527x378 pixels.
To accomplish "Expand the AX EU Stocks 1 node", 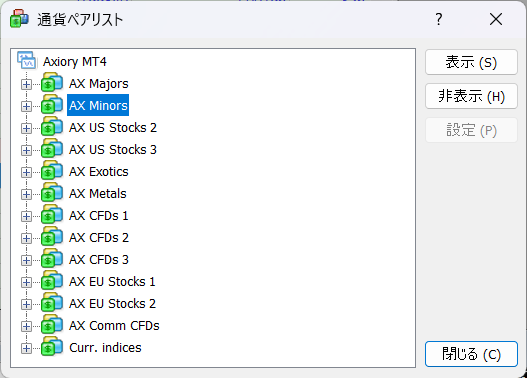I will pyautogui.click(x=26, y=283).
